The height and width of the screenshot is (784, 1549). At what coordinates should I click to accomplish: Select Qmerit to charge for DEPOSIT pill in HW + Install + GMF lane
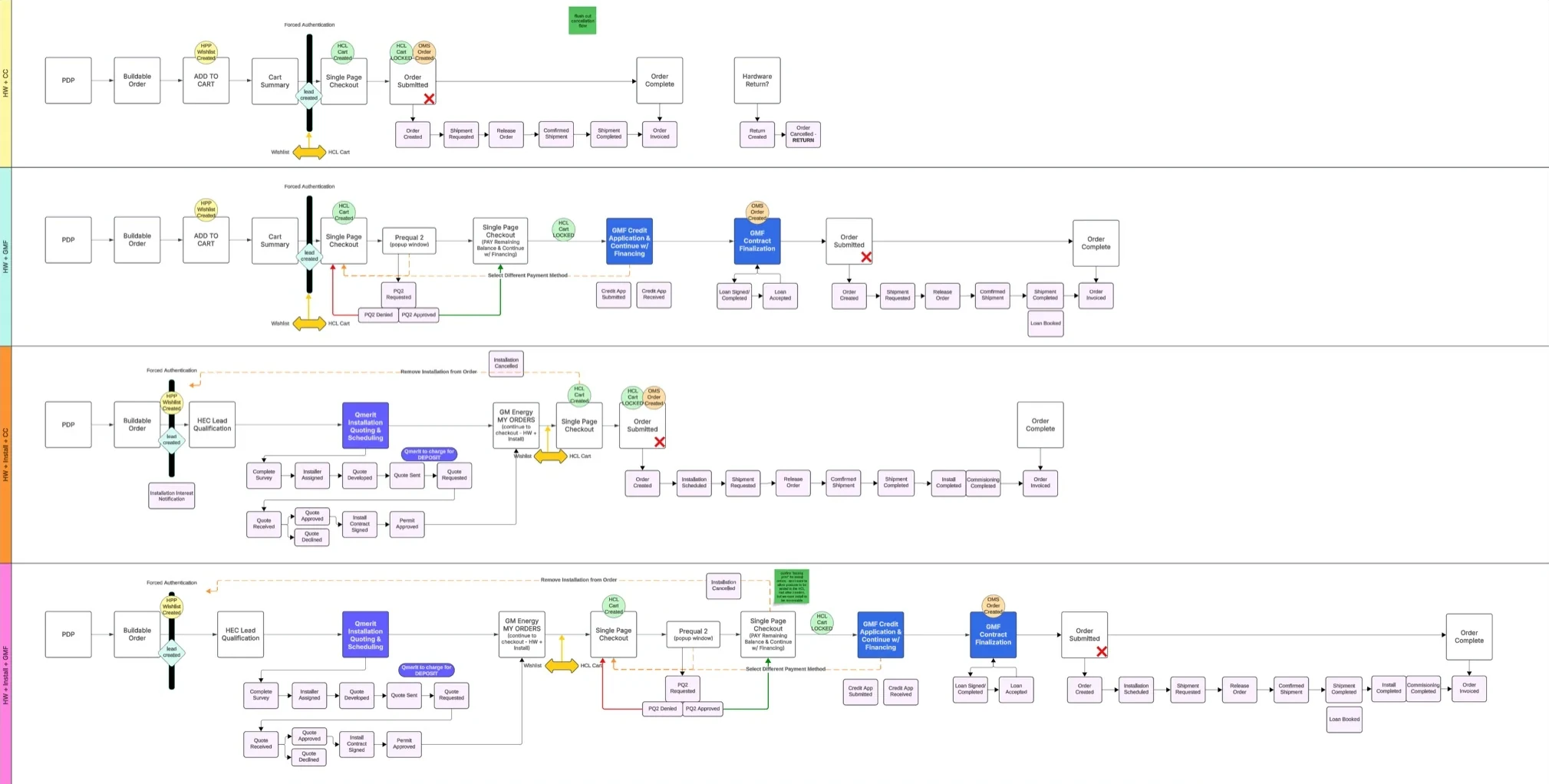(x=427, y=670)
